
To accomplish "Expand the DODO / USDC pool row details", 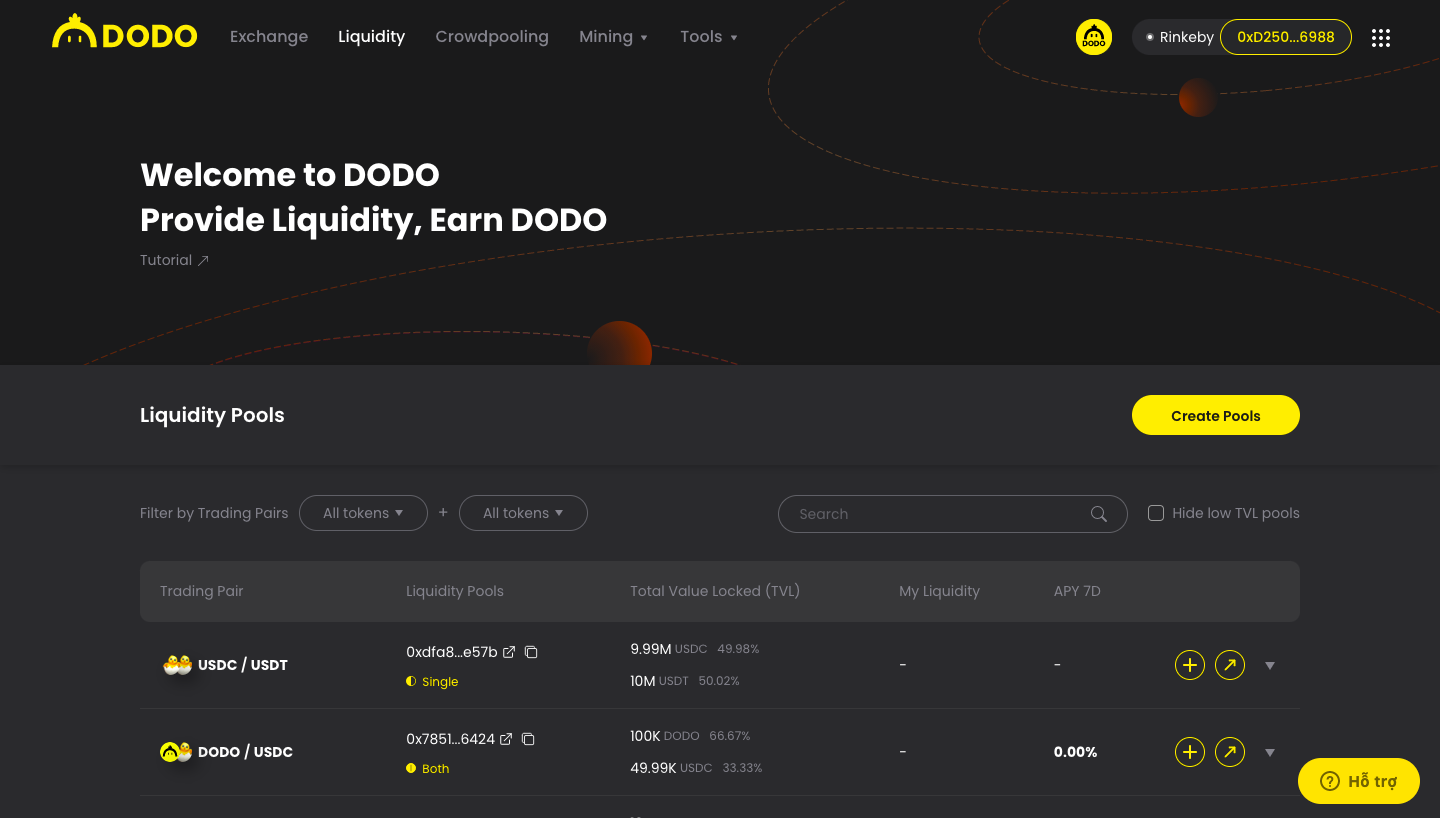I will coord(1270,752).
